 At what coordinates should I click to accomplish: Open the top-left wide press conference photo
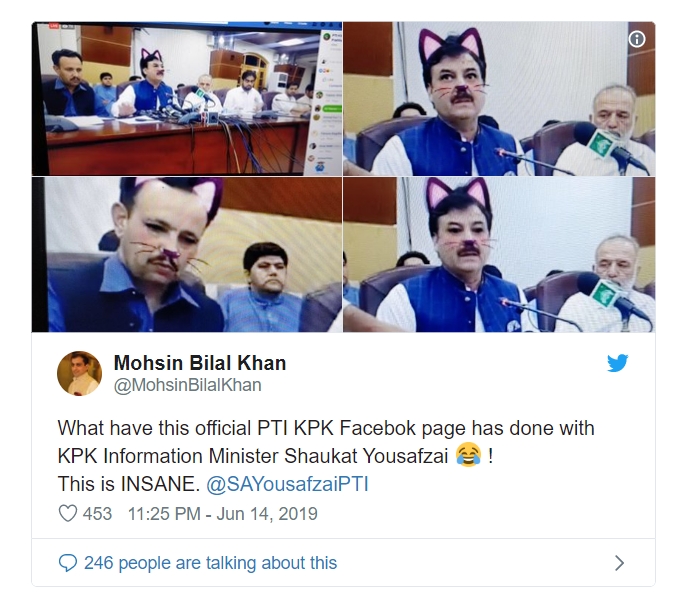click(x=187, y=99)
